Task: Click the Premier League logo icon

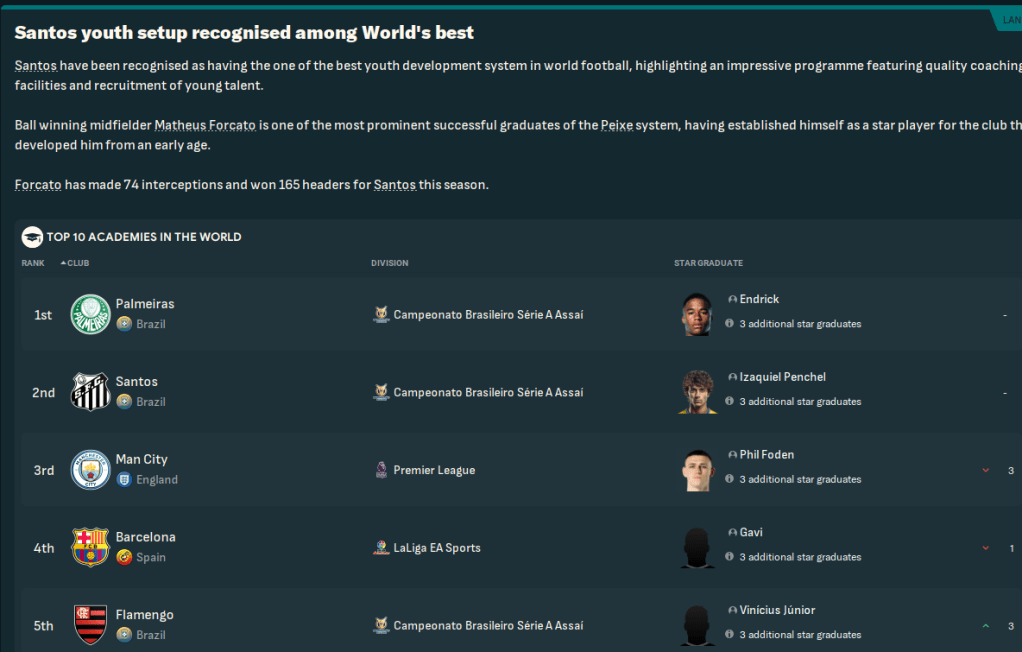Action: (x=381, y=470)
